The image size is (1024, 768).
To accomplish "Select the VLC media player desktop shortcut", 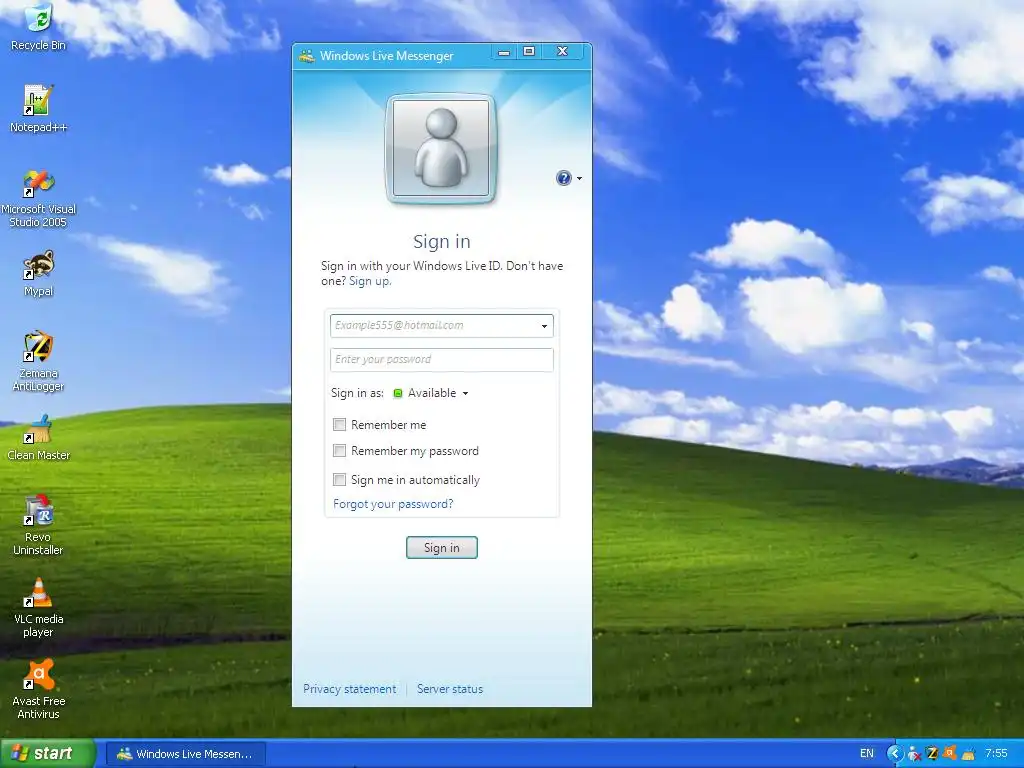I will pyautogui.click(x=39, y=607).
